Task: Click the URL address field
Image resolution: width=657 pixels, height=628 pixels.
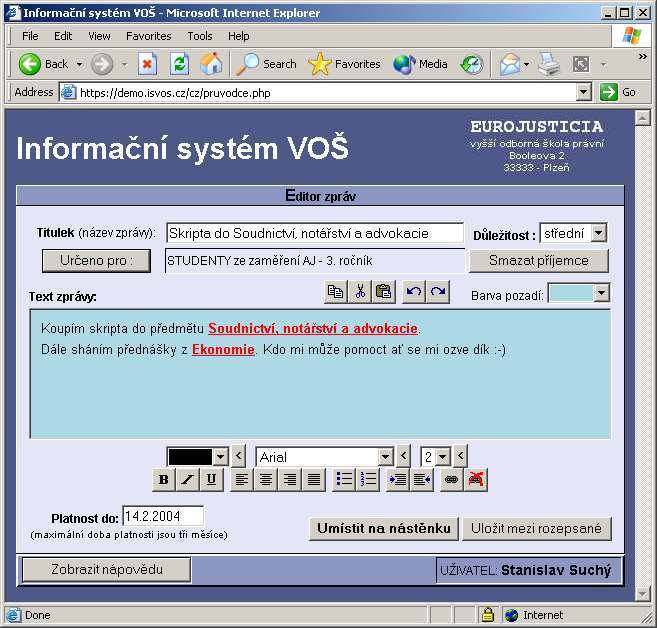Action: (x=318, y=92)
